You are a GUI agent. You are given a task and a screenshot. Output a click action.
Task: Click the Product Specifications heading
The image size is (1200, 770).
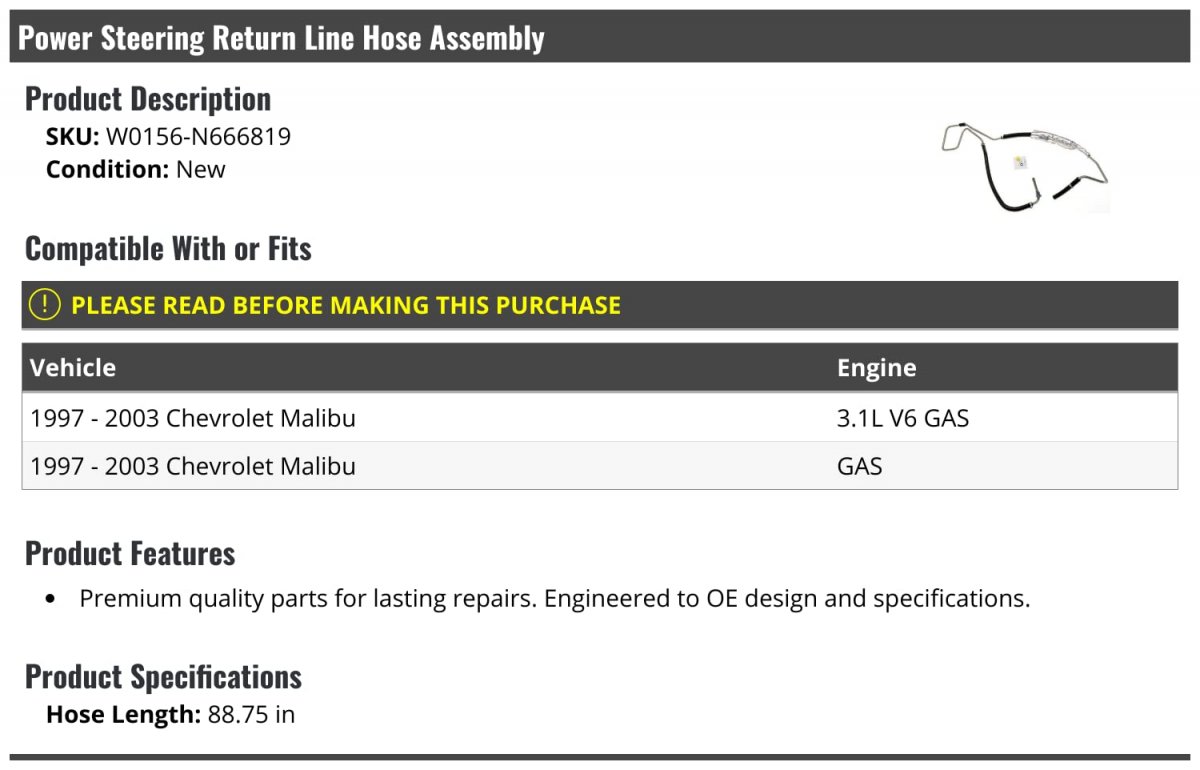163,677
